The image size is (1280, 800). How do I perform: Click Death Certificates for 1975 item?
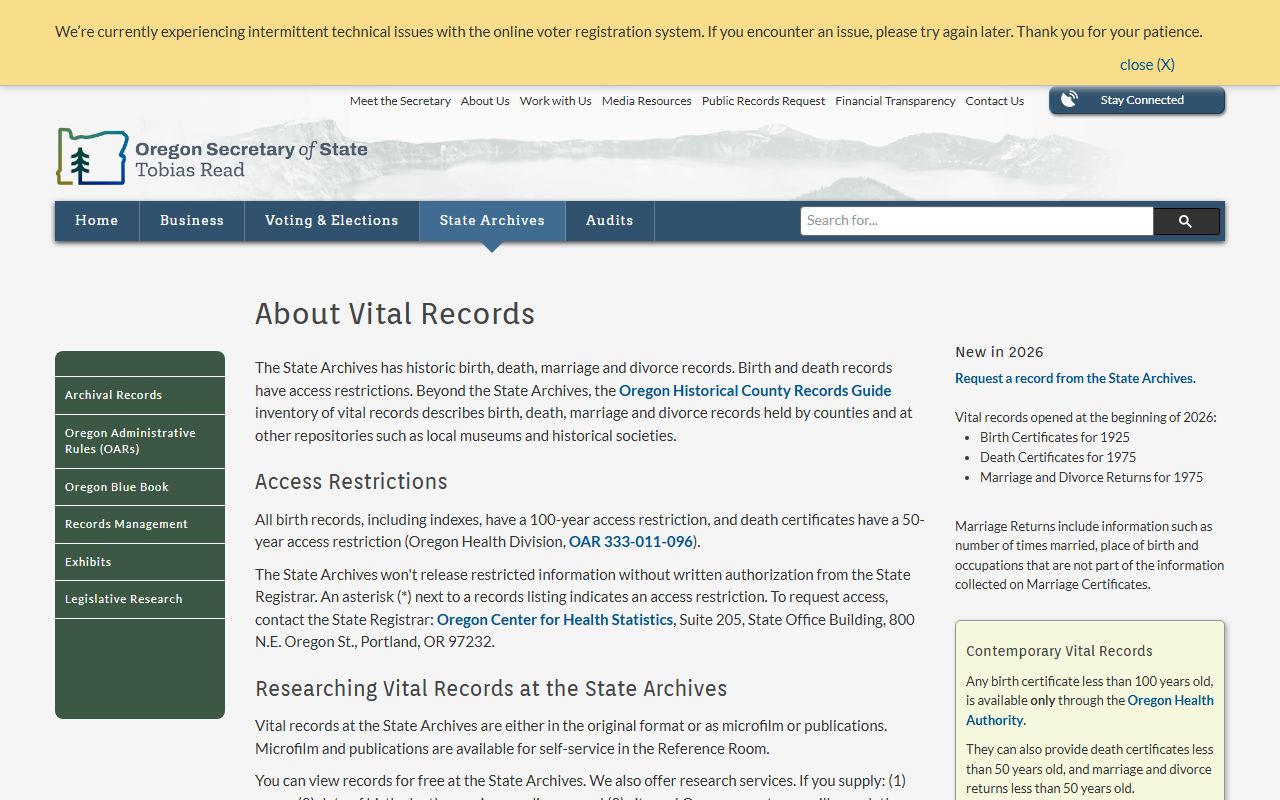click(x=1058, y=457)
